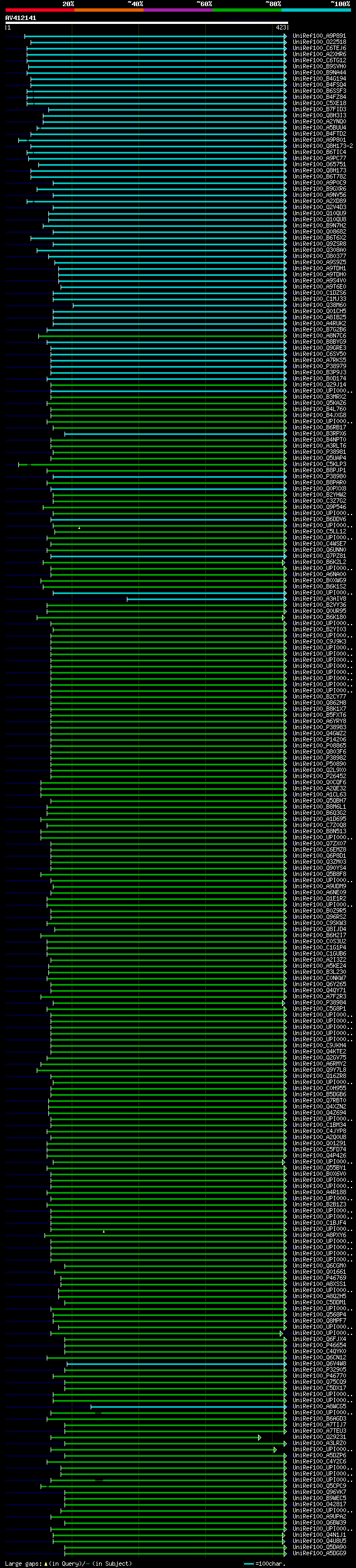
Task: Click the UniRef100_B9SVH0 hit label
Action: tap(319, 66)
